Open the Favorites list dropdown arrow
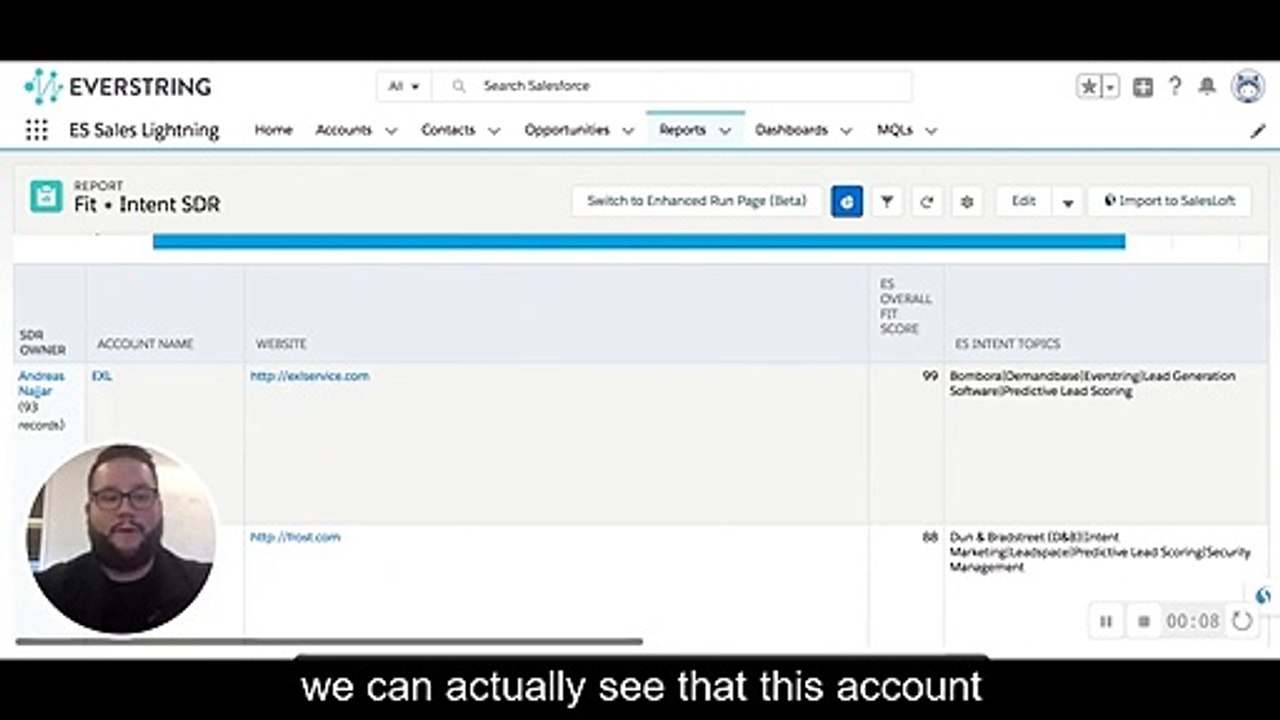 click(1110, 87)
